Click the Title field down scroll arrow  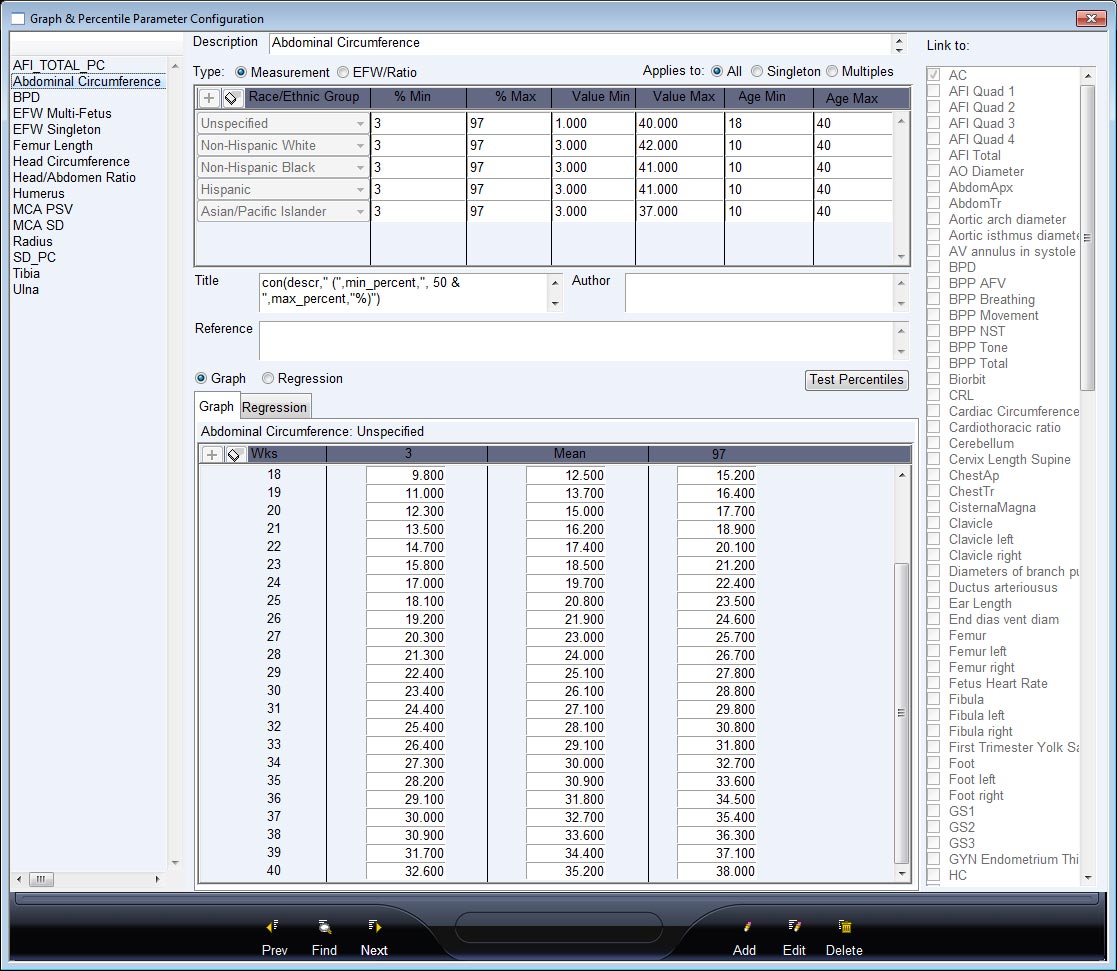(x=555, y=304)
